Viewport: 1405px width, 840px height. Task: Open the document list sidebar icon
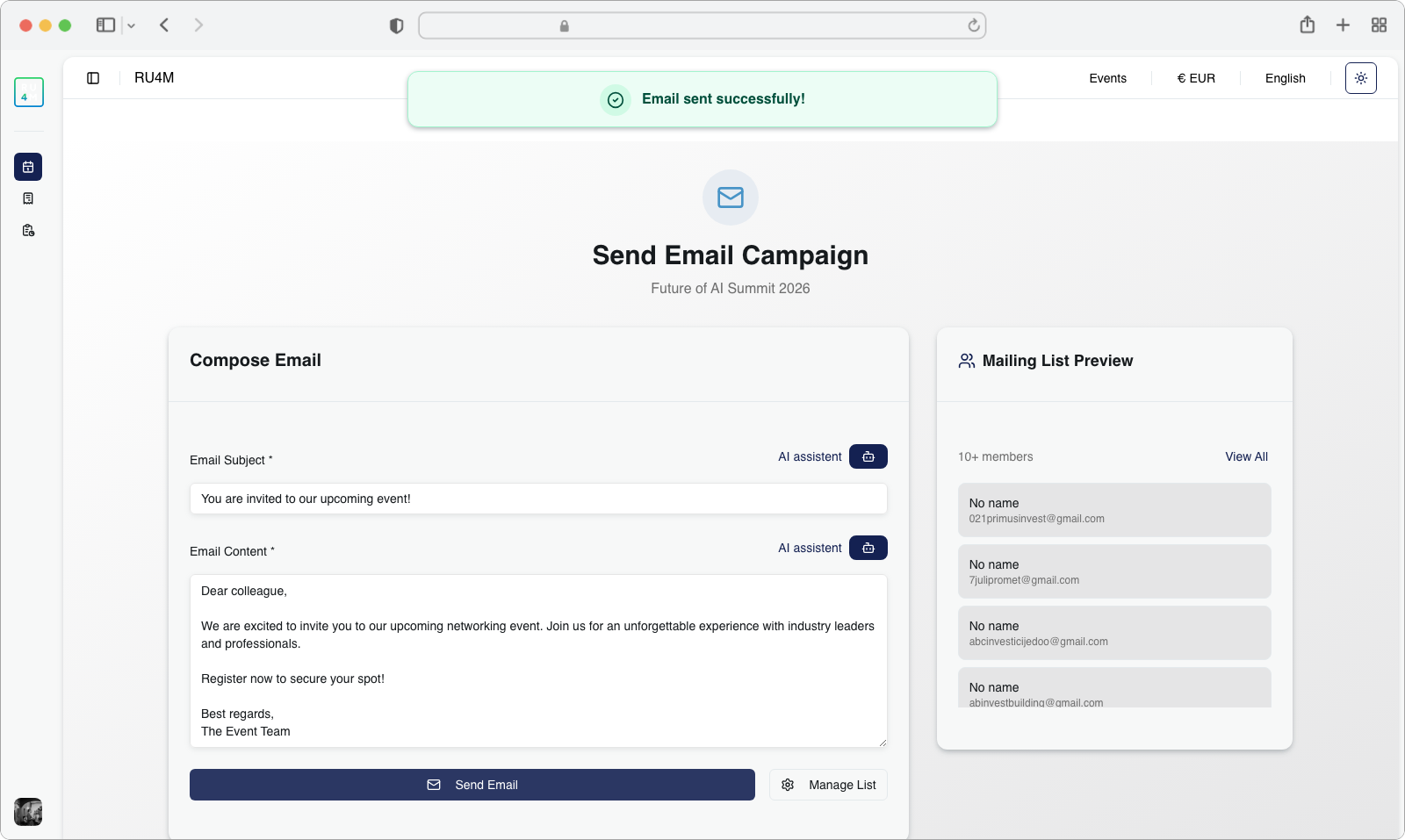click(x=28, y=198)
